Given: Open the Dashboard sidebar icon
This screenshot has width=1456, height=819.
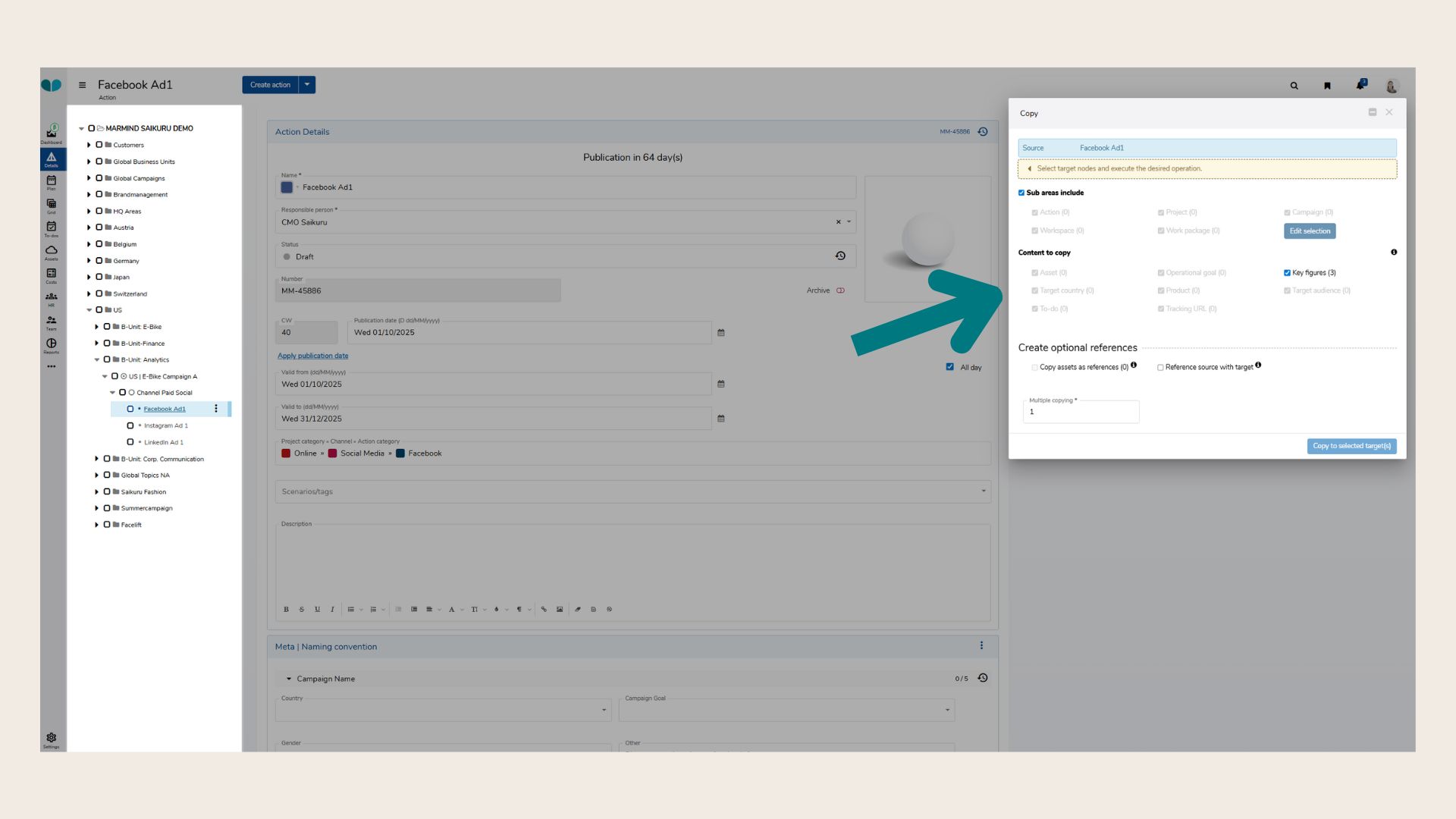Looking at the screenshot, I should coord(52,133).
